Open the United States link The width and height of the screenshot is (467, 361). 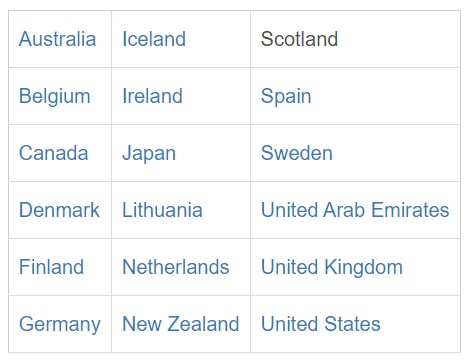320,324
